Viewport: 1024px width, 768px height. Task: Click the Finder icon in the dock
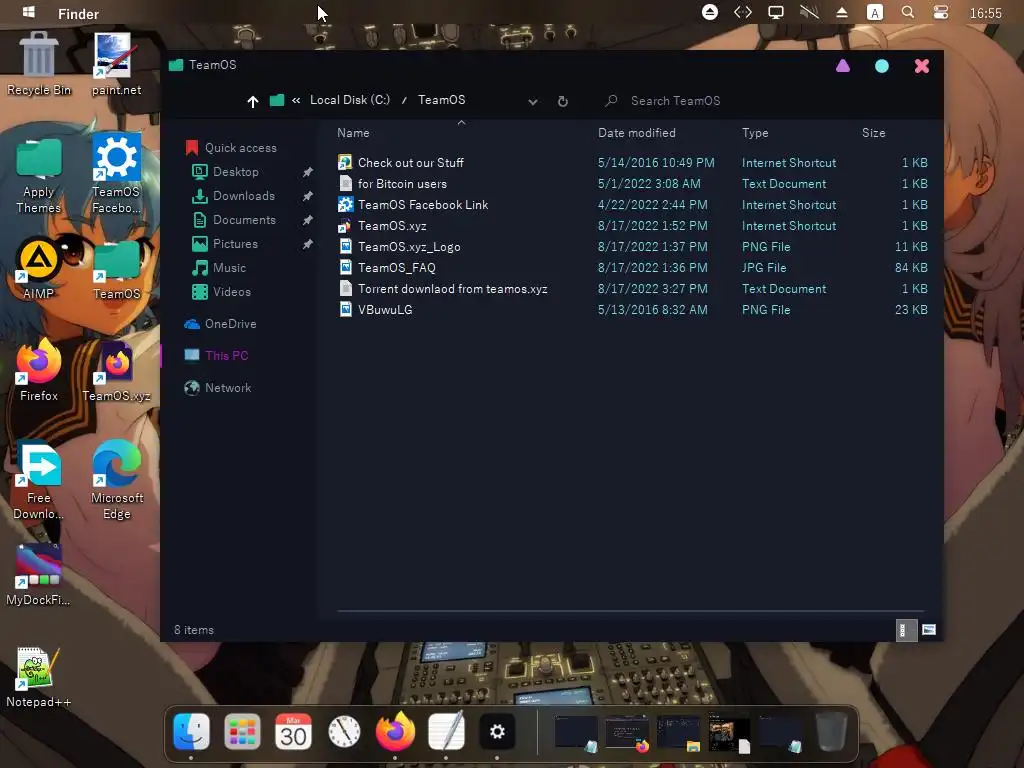(191, 731)
